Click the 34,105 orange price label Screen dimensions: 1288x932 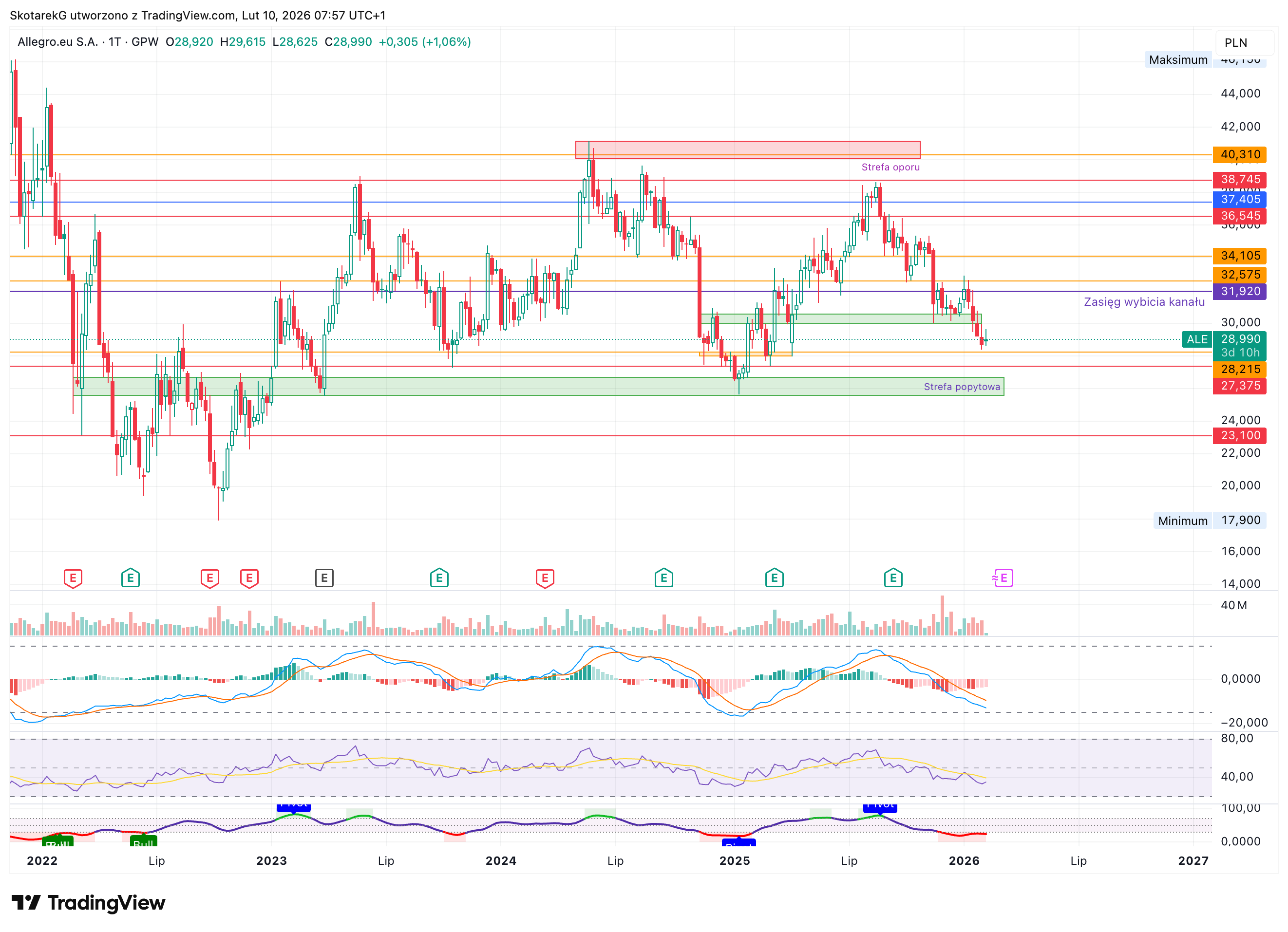[x=1240, y=256]
